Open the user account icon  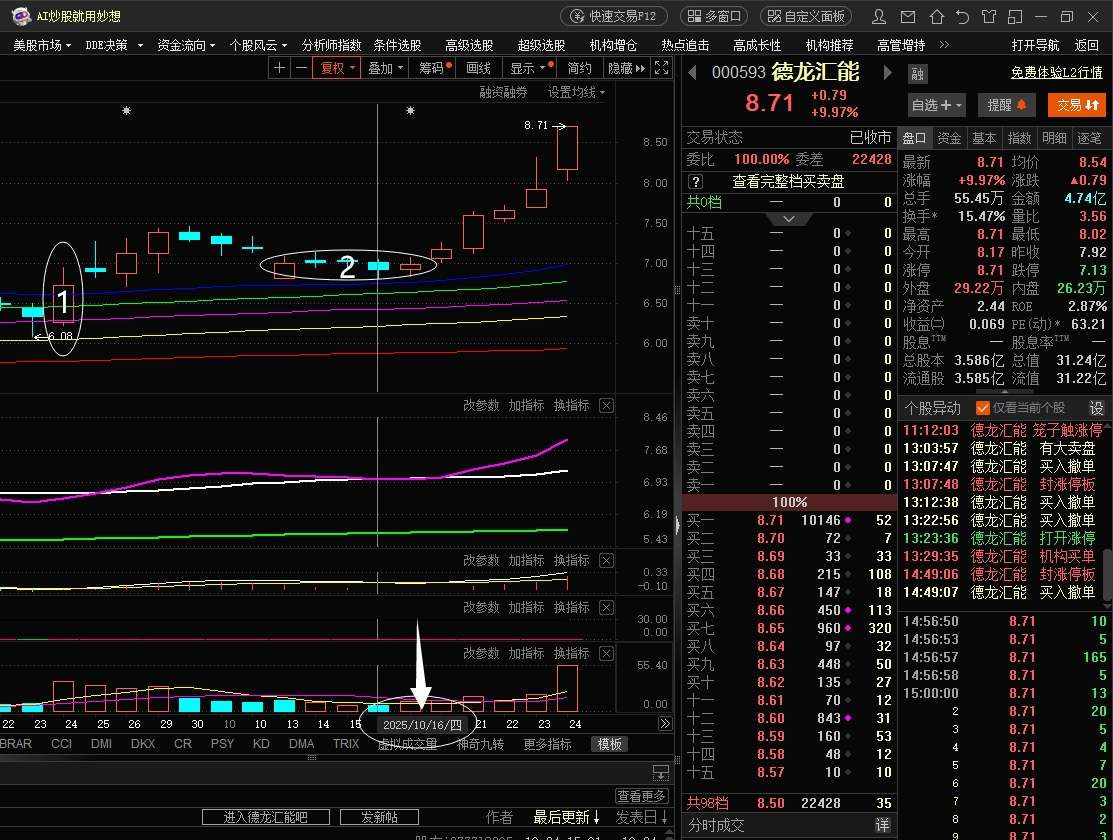click(x=879, y=16)
